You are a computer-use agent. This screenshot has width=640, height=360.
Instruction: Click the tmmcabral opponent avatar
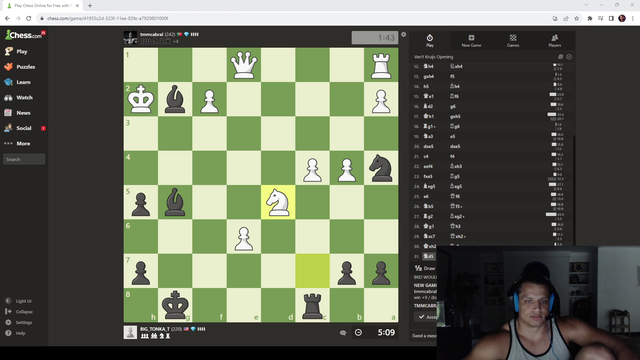point(130,38)
